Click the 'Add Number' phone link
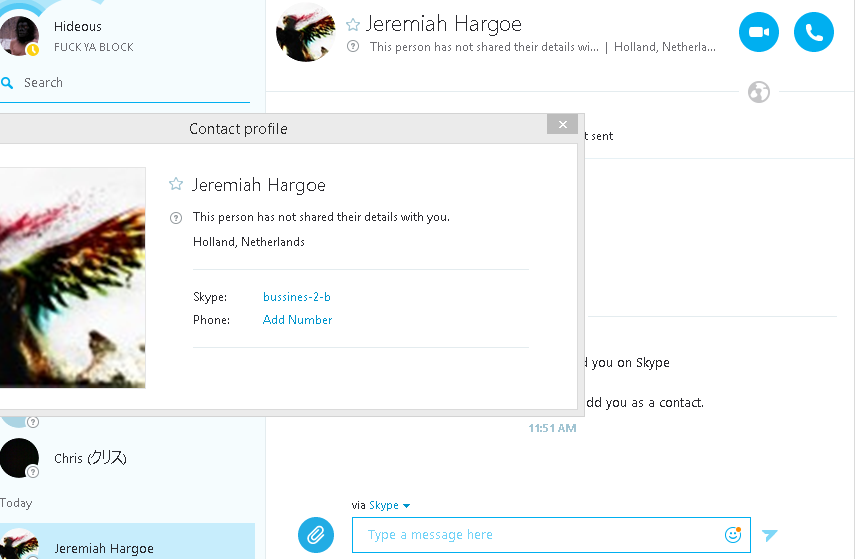855x559 pixels. click(297, 320)
